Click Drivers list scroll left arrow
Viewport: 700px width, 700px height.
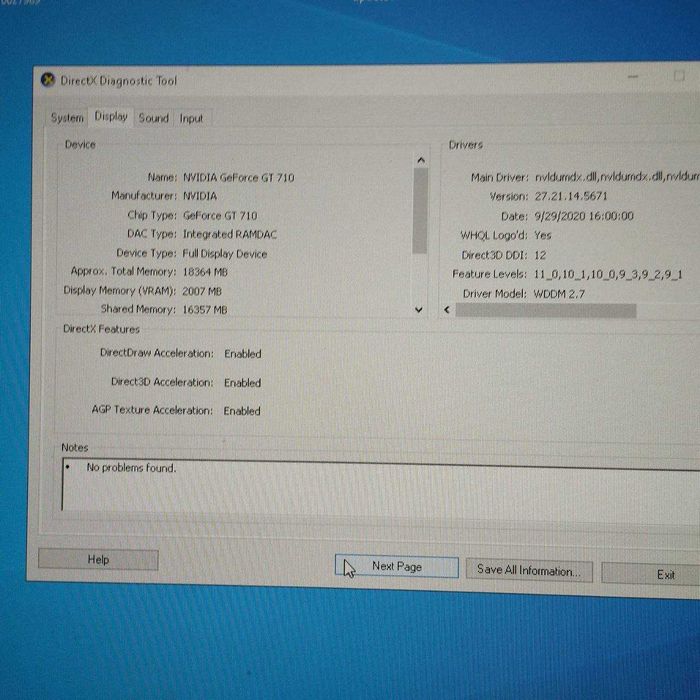(x=446, y=309)
